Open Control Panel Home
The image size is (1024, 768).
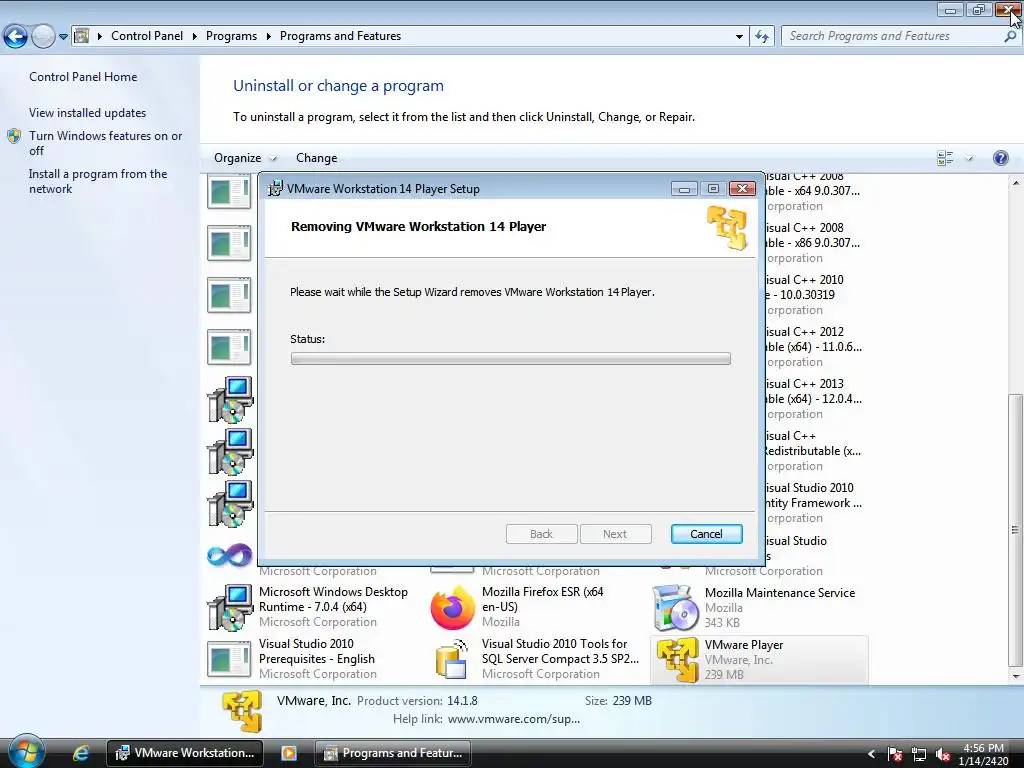pos(83,76)
